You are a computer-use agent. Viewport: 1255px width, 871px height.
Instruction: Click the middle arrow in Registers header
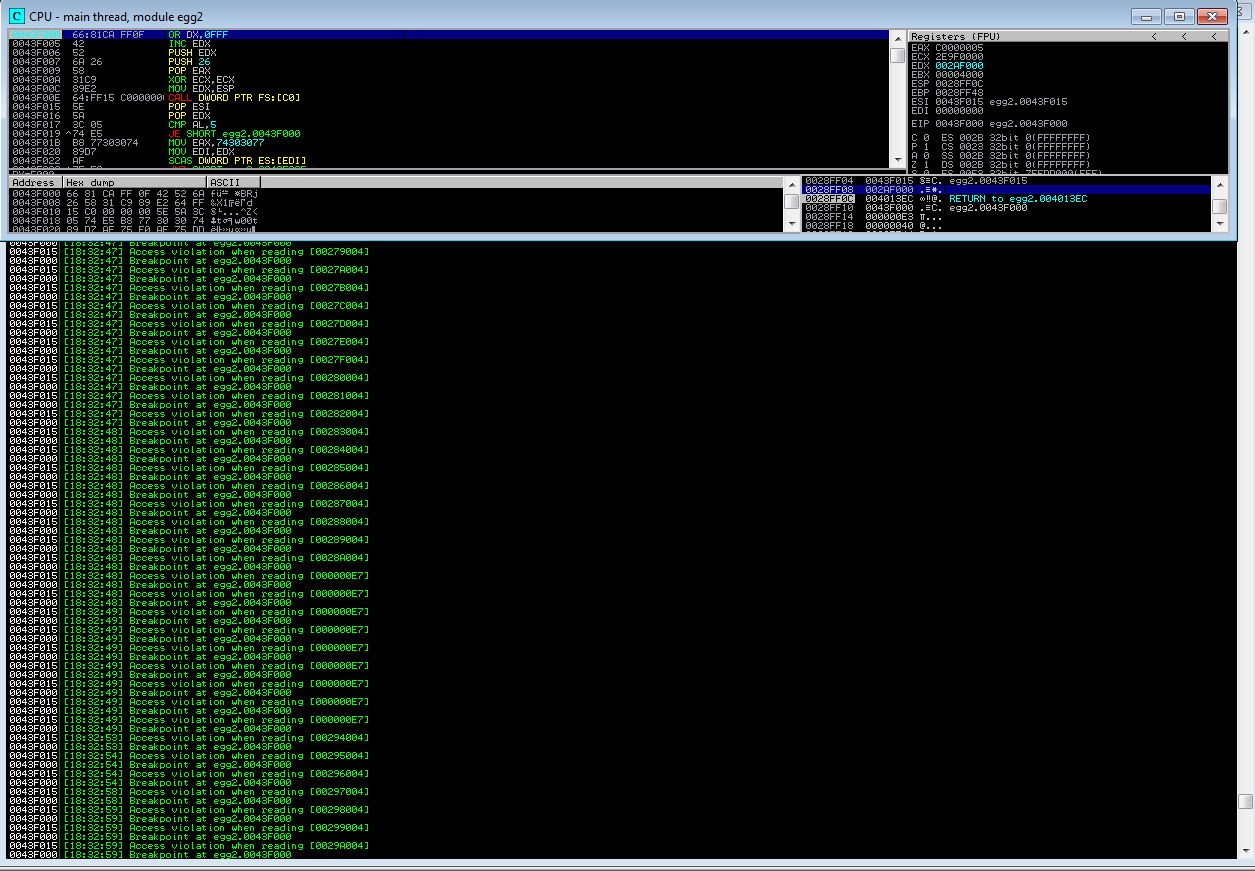click(x=1184, y=36)
